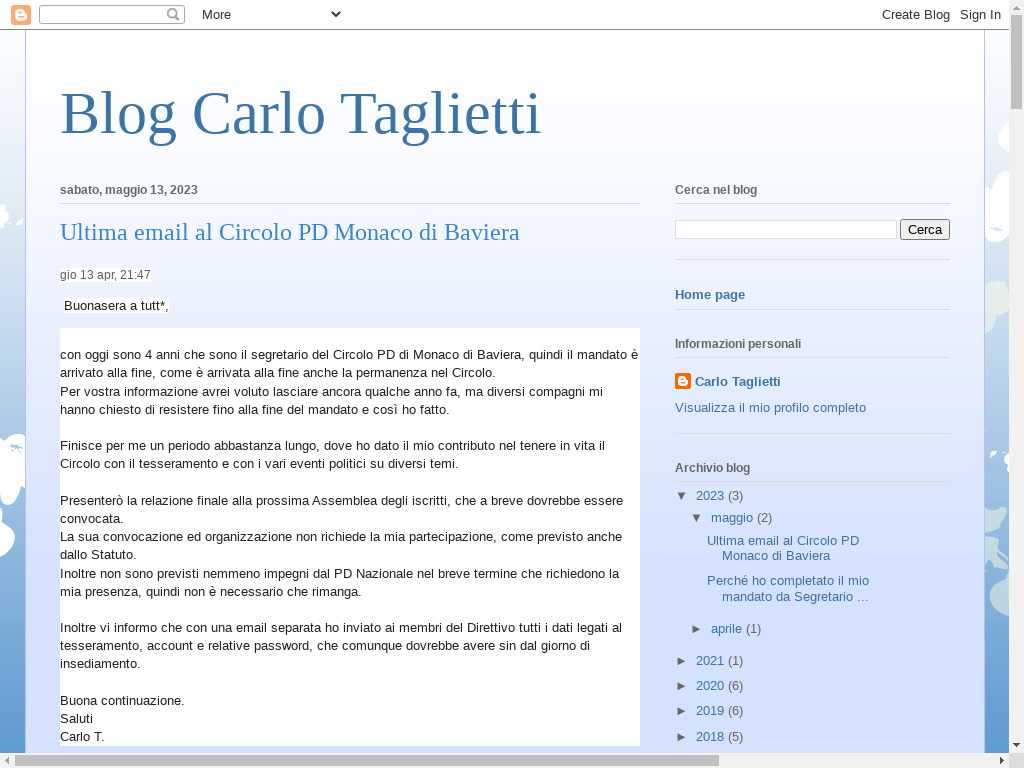
Task: Focus the Cerca nel blog search field
Action: point(785,229)
